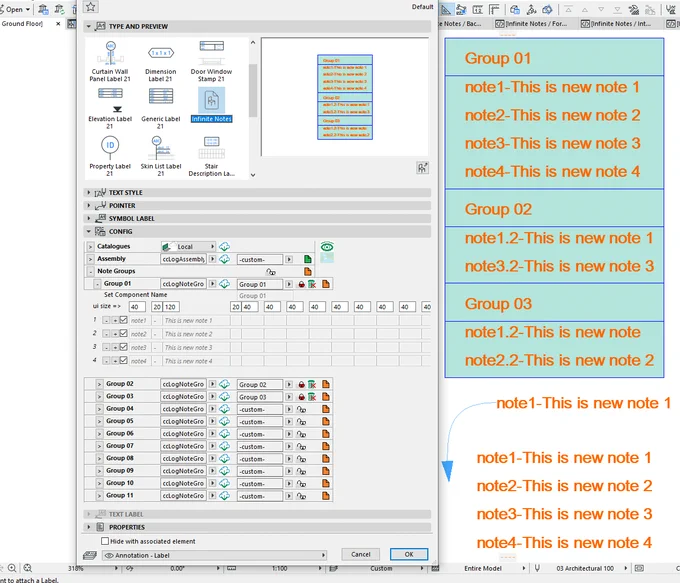
Task: Open the Catalogues Local dropdown
Action: click(189, 246)
